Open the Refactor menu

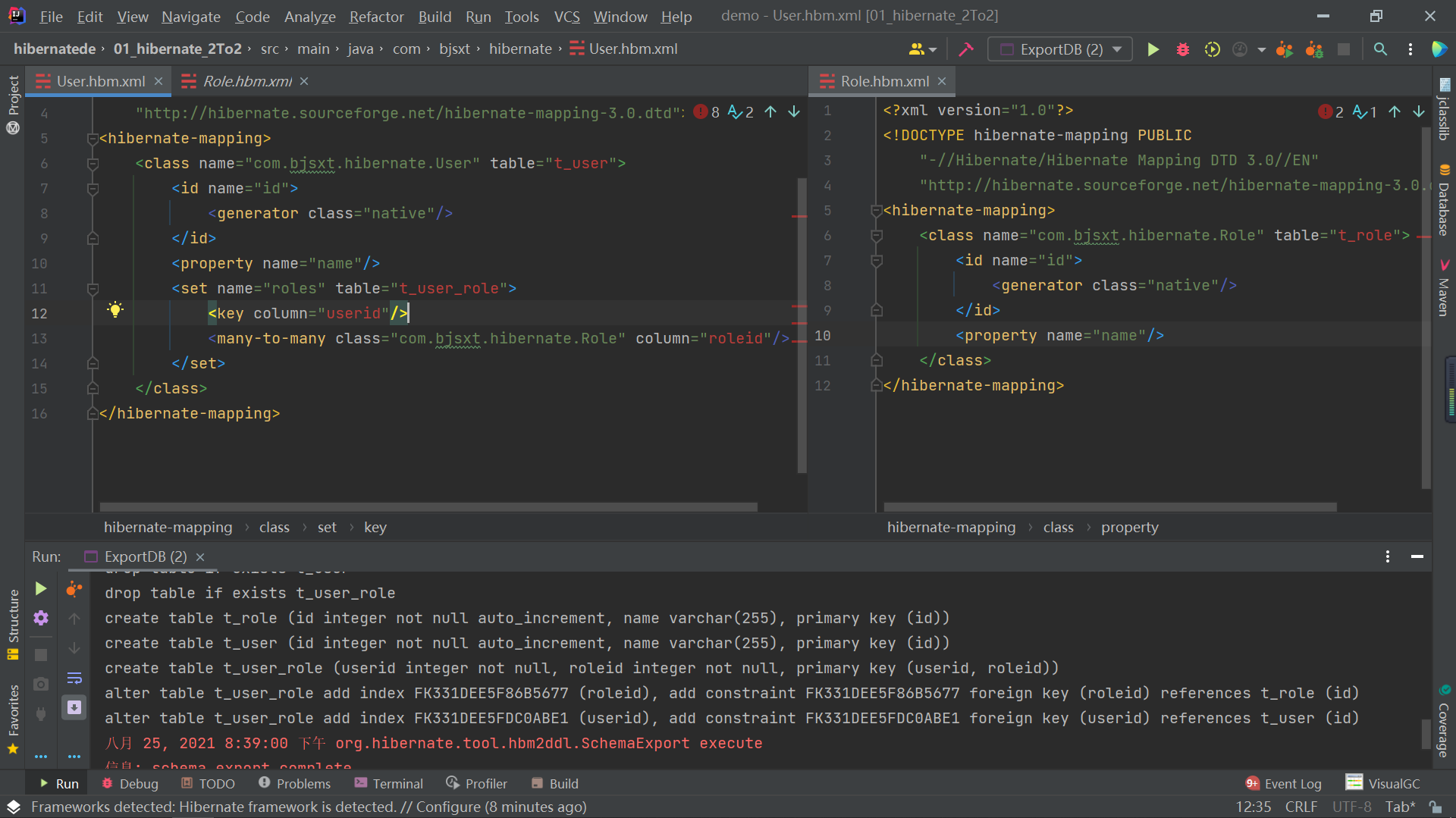[x=376, y=16]
